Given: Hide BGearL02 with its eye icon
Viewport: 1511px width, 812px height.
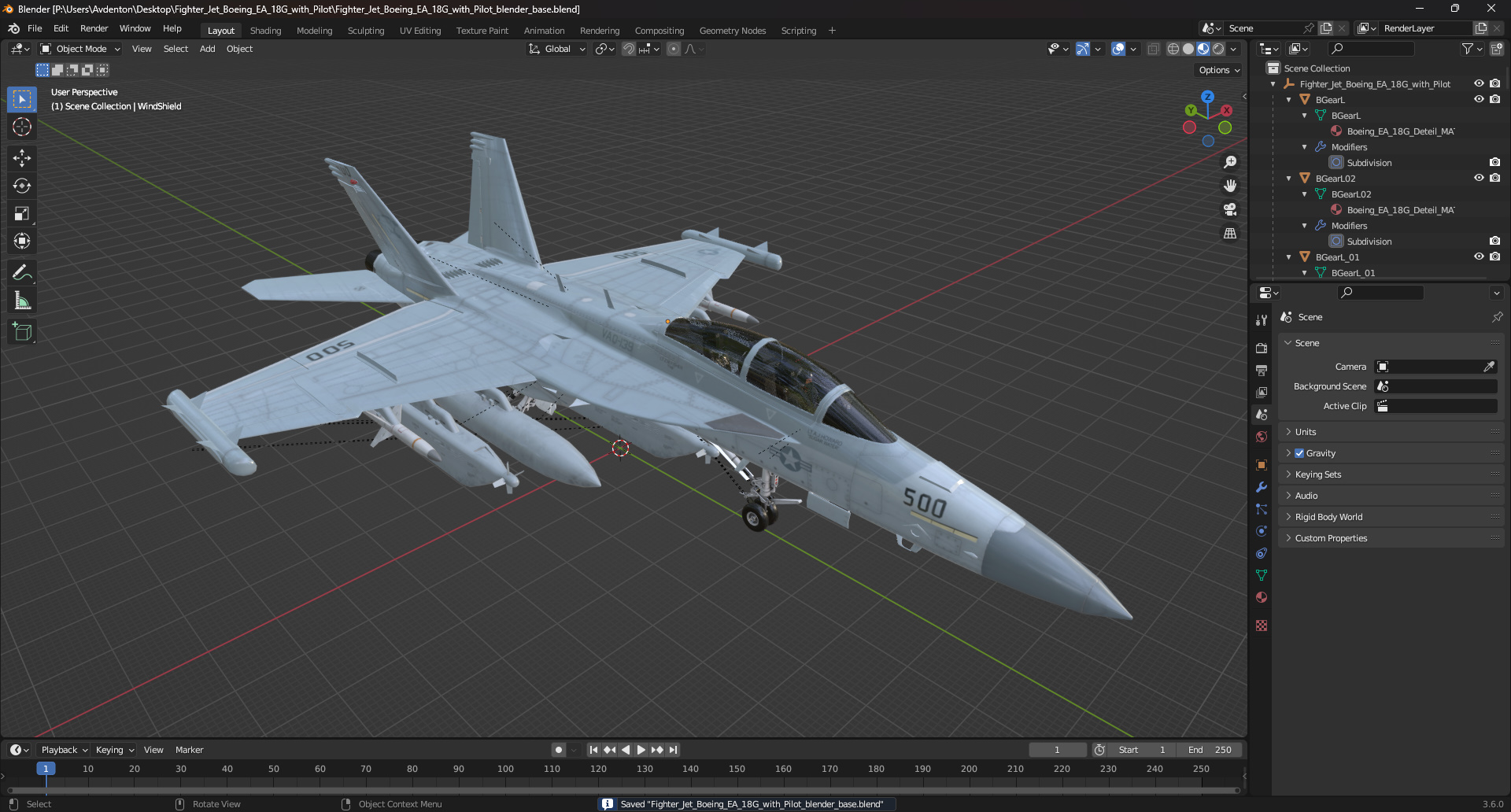Looking at the screenshot, I should pos(1479,178).
